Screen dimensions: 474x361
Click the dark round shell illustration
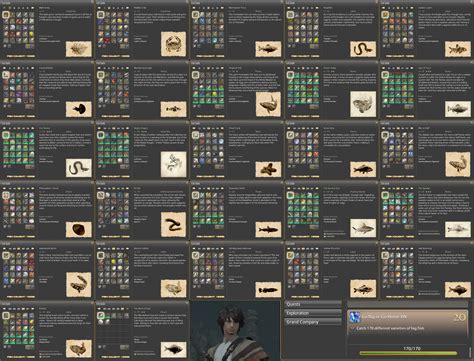click(79, 229)
